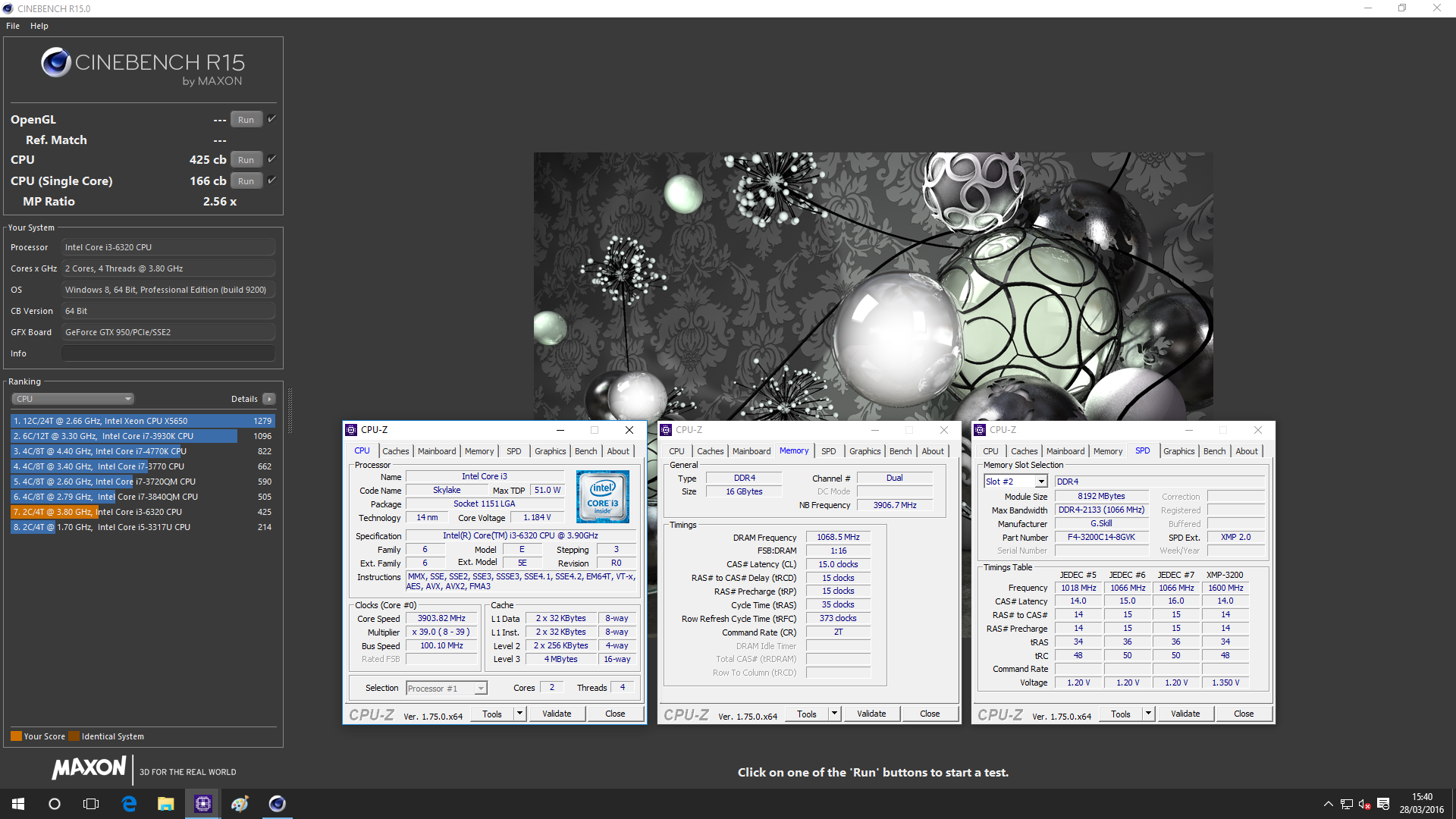Click the Intel Core i3 logo in CPU-Z
Screen dimensions: 1456x819
coord(602,497)
